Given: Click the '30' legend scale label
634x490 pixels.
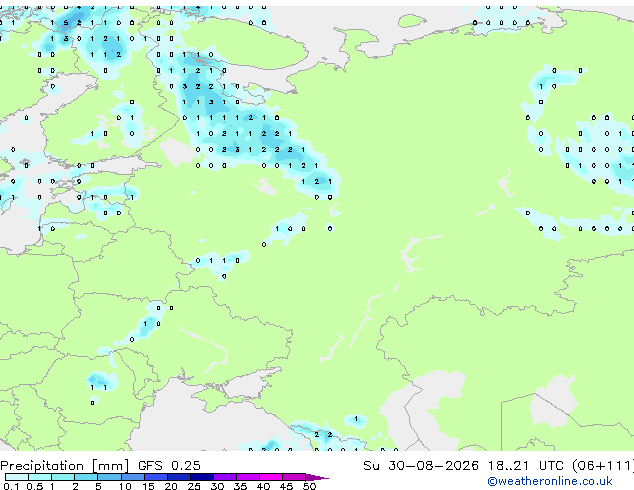Looking at the screenshot, I should click(x=217, y=486).
